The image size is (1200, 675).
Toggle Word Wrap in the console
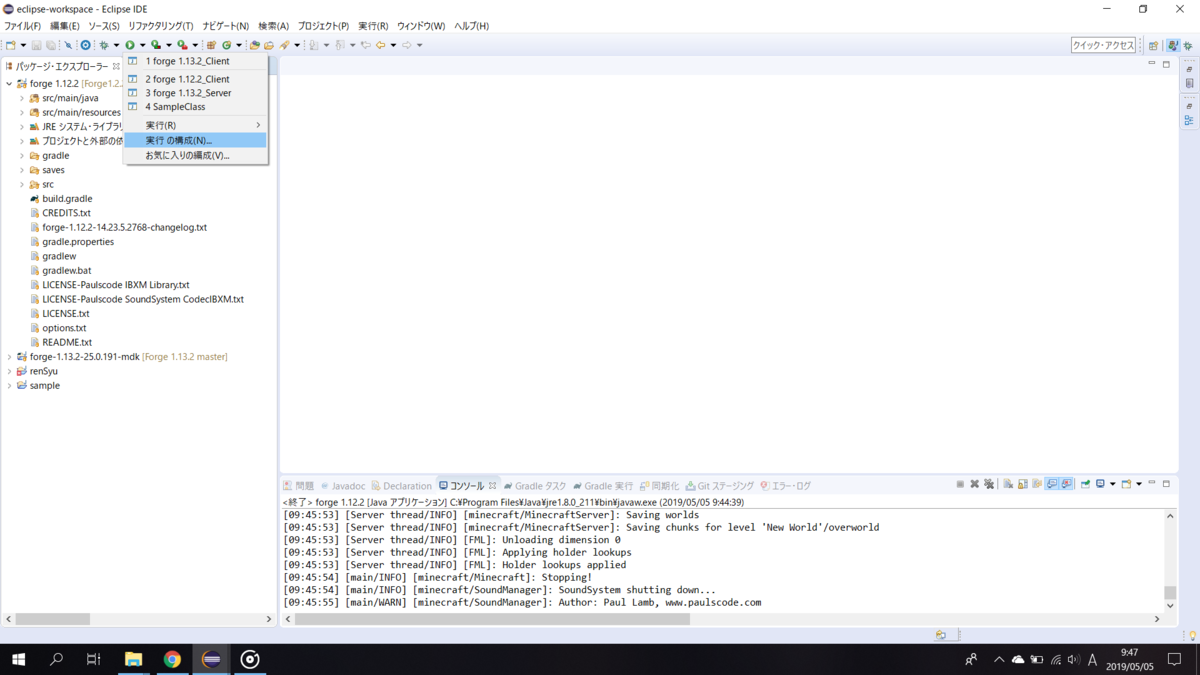tap(1037, 484)
